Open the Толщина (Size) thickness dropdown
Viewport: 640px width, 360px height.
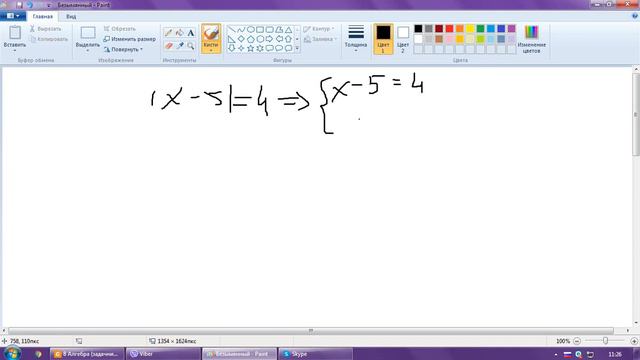click(356, 39)
